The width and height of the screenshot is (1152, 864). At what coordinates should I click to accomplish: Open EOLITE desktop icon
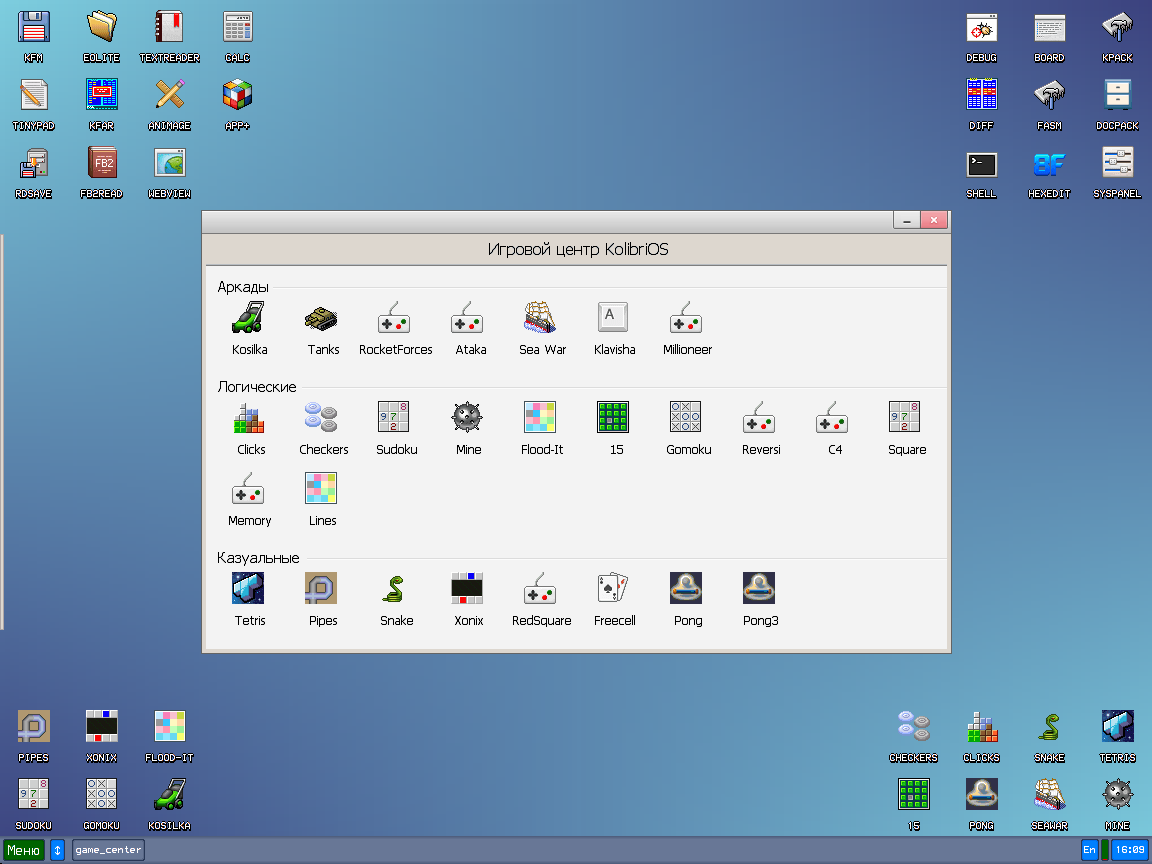click(x=101, y=37)
